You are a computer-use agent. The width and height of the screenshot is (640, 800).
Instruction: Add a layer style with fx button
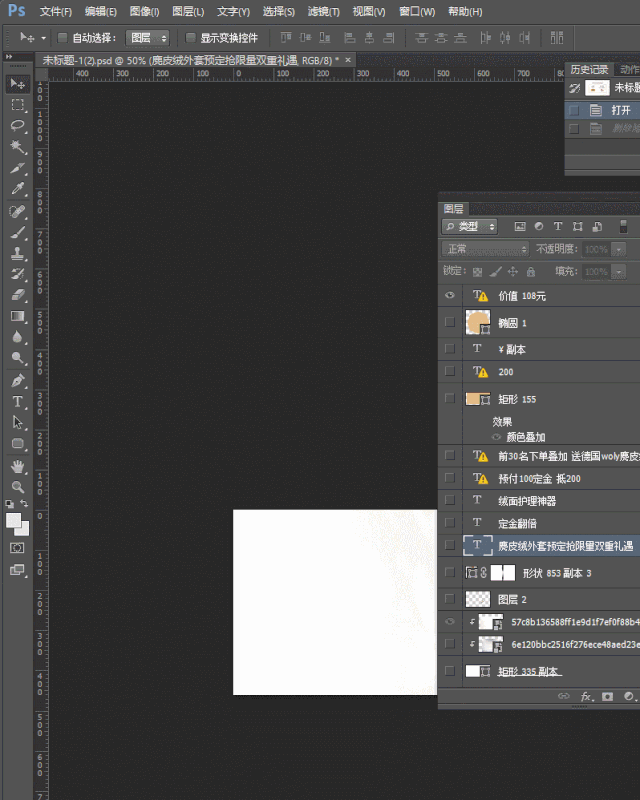(586, 696)
